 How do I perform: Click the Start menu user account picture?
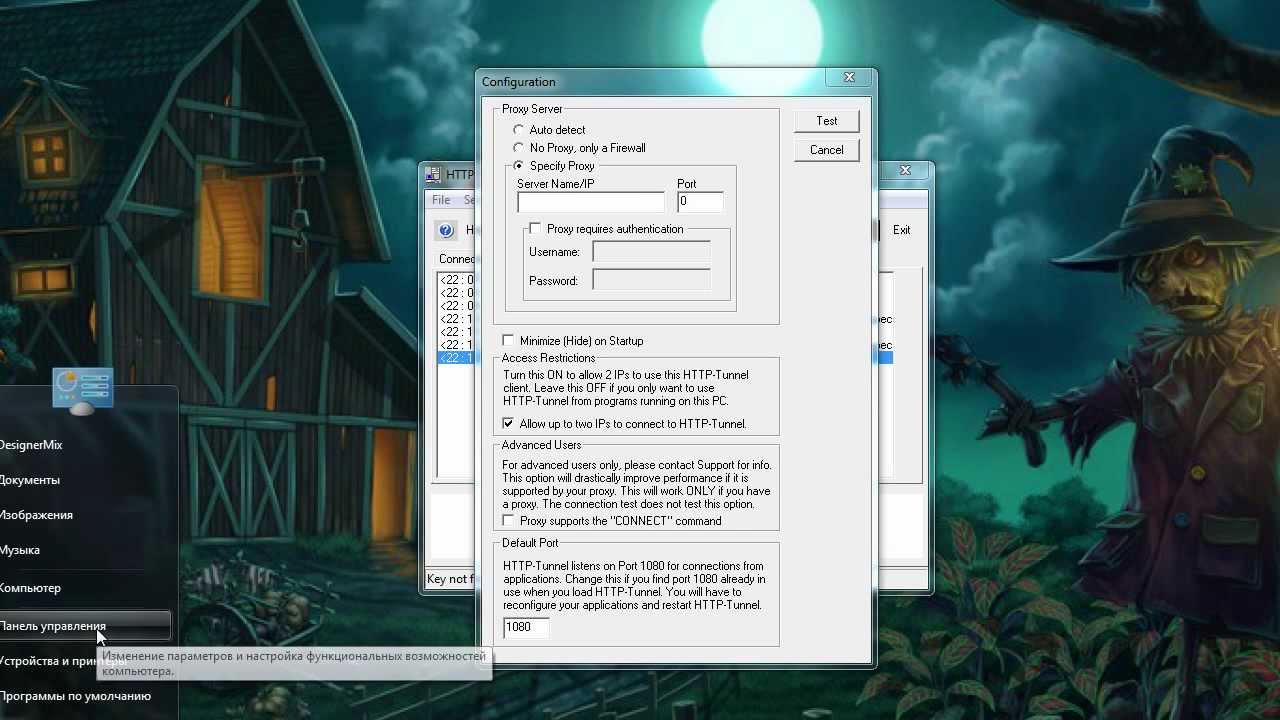(83, 391)
